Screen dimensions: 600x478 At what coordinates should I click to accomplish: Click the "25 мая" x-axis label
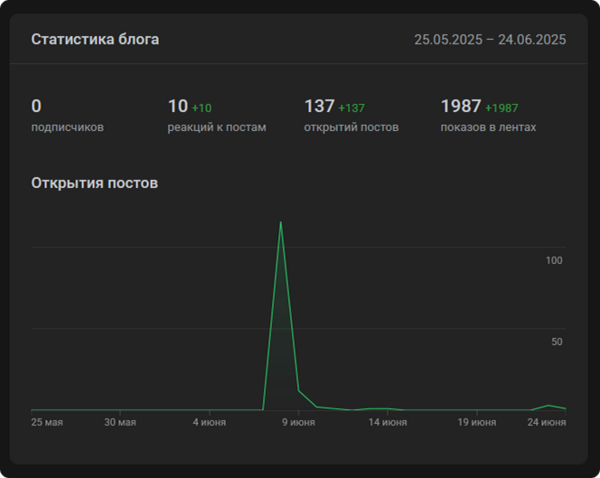[47, 423]
